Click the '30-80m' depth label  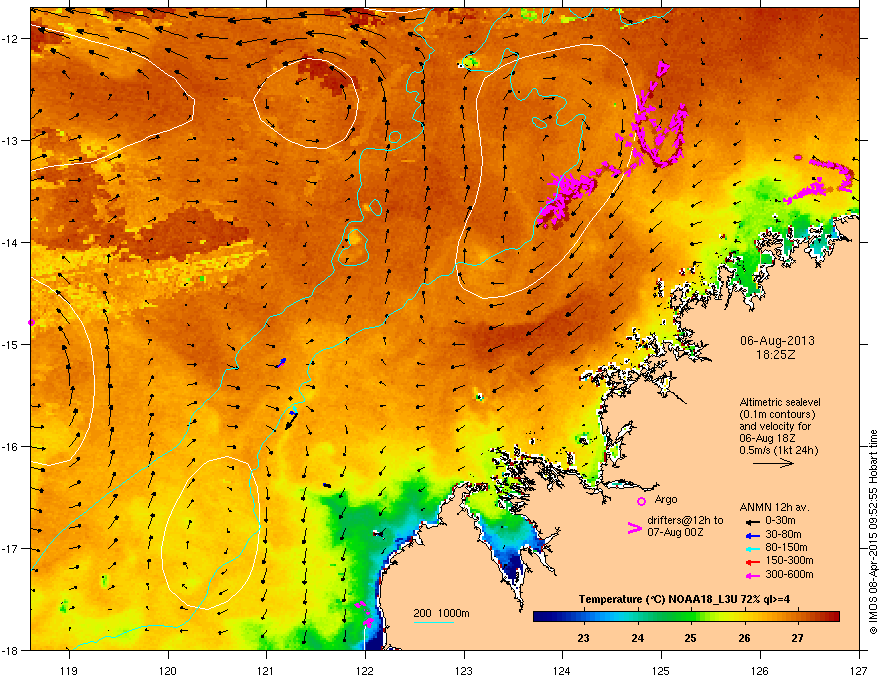click(783, 535)
